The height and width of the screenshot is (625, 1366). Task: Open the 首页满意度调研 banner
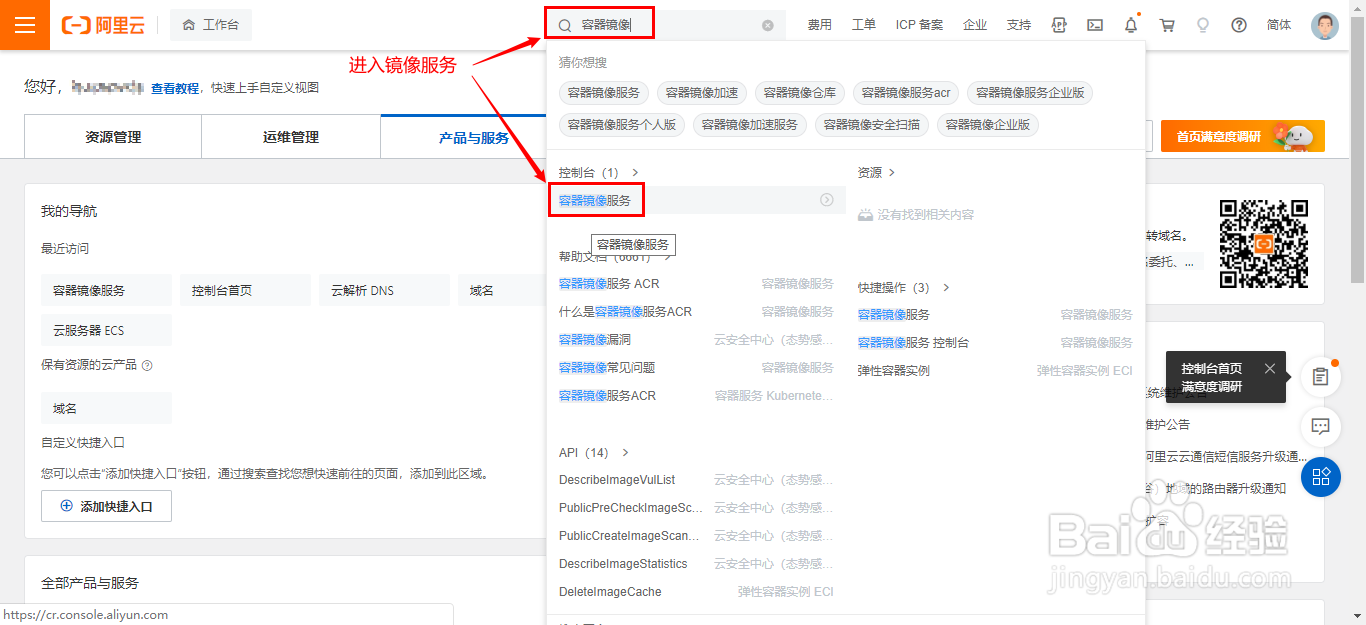tap(1242, 136)
